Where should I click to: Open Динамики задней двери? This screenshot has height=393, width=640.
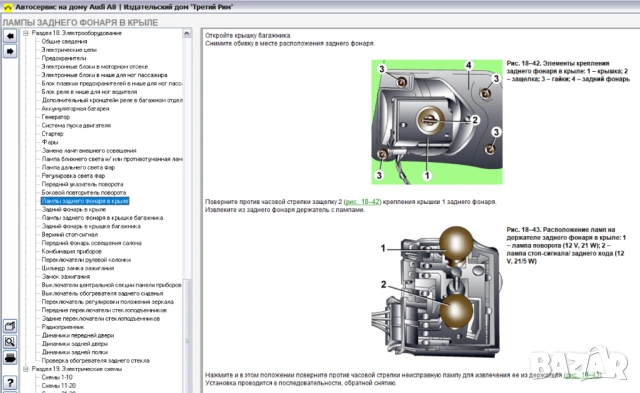coord(74,344)
